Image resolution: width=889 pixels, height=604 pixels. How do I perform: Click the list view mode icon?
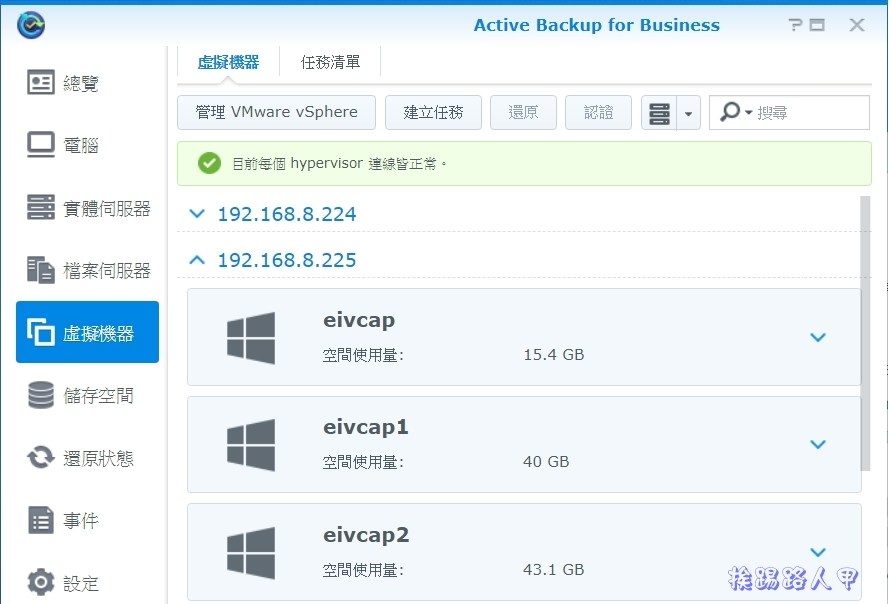pyautogui.click(x=659, y=113)
